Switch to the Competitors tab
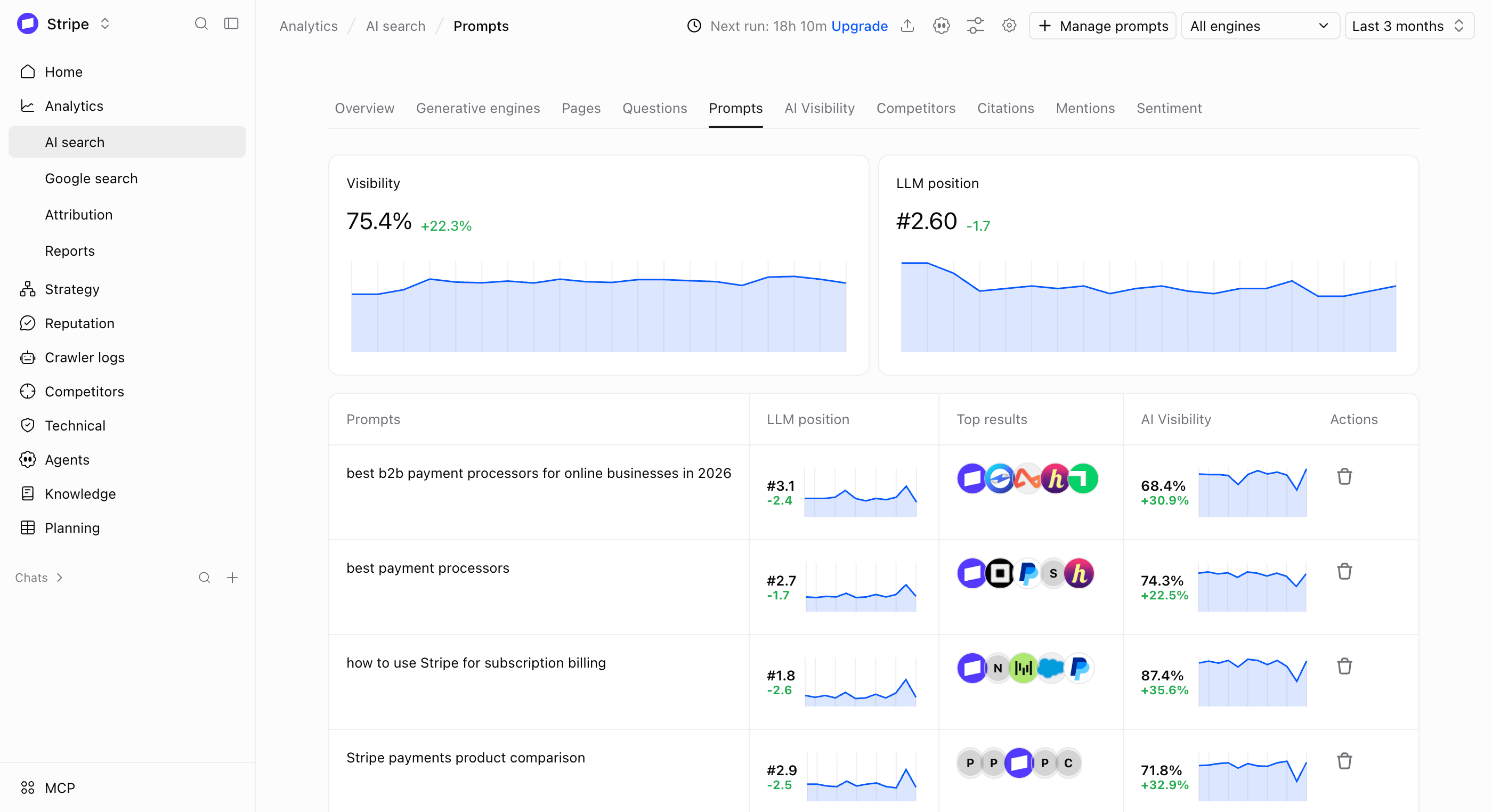1492x812 pixels. pyautogui.click(x=915, y=108)
